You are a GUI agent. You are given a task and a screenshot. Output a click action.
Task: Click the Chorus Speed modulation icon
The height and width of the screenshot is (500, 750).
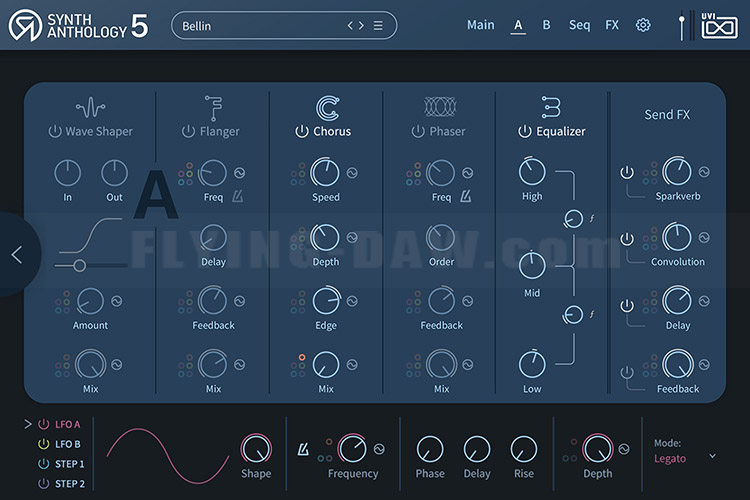click(x=352, y=173)
